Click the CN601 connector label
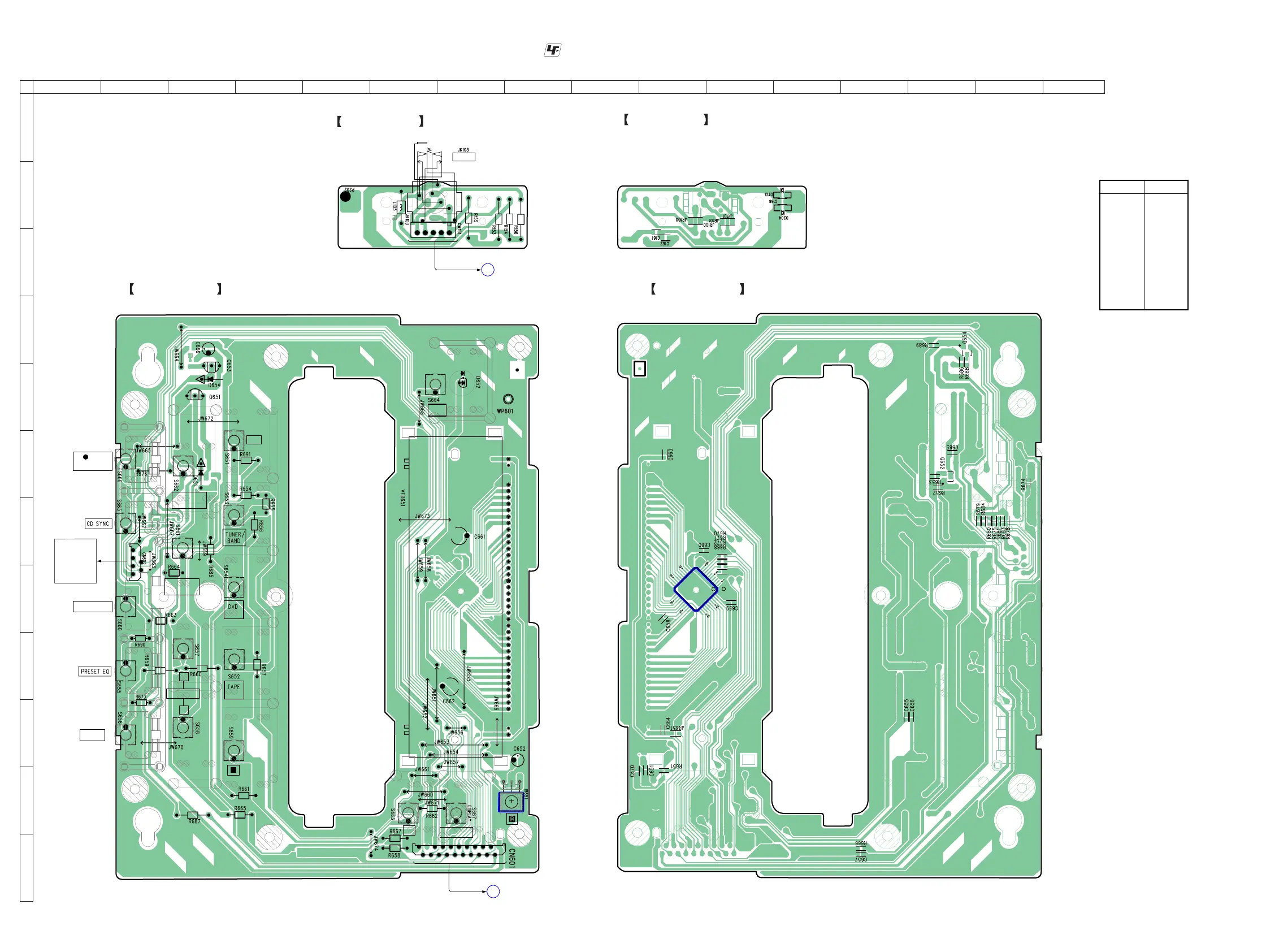Image resolution: width=1266 pixels, height=952 pixels. 511,858
